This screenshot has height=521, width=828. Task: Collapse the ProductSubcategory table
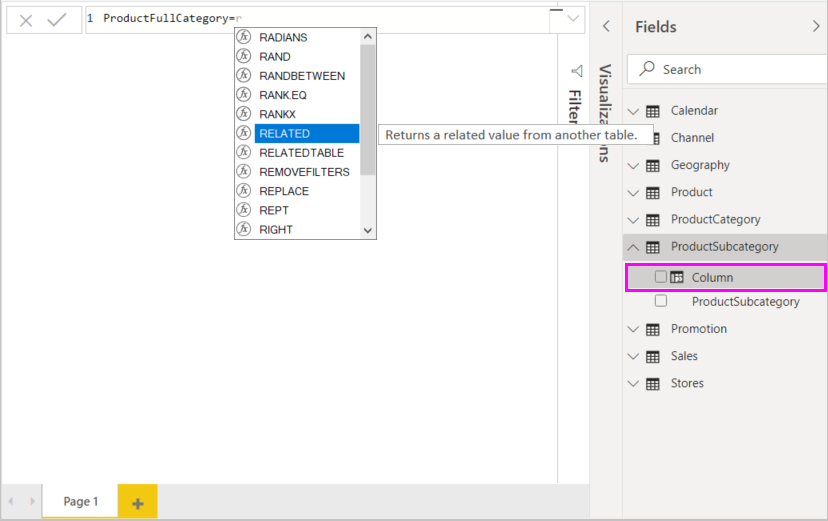tap(632, 247)
